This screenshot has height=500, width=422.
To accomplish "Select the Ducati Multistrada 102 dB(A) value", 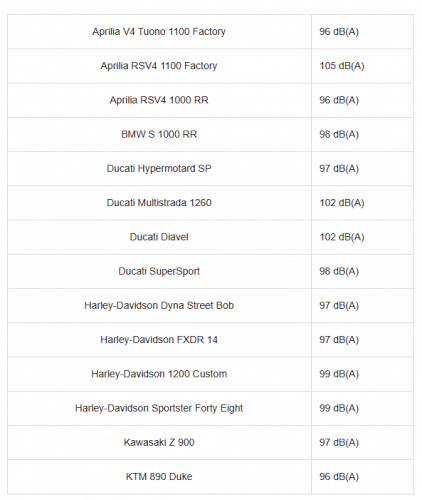I will click(x=342, y=203).
